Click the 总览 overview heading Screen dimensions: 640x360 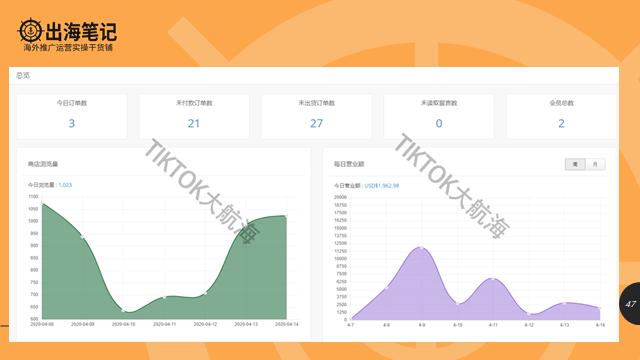(23, 76)
